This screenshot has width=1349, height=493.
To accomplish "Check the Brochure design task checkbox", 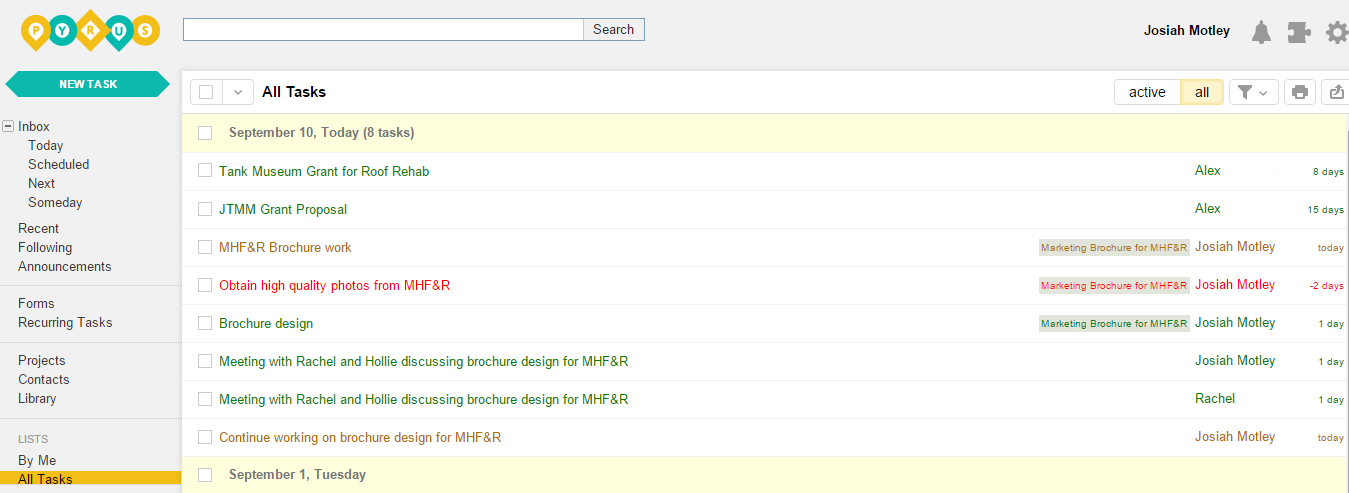I will (205, 323).
